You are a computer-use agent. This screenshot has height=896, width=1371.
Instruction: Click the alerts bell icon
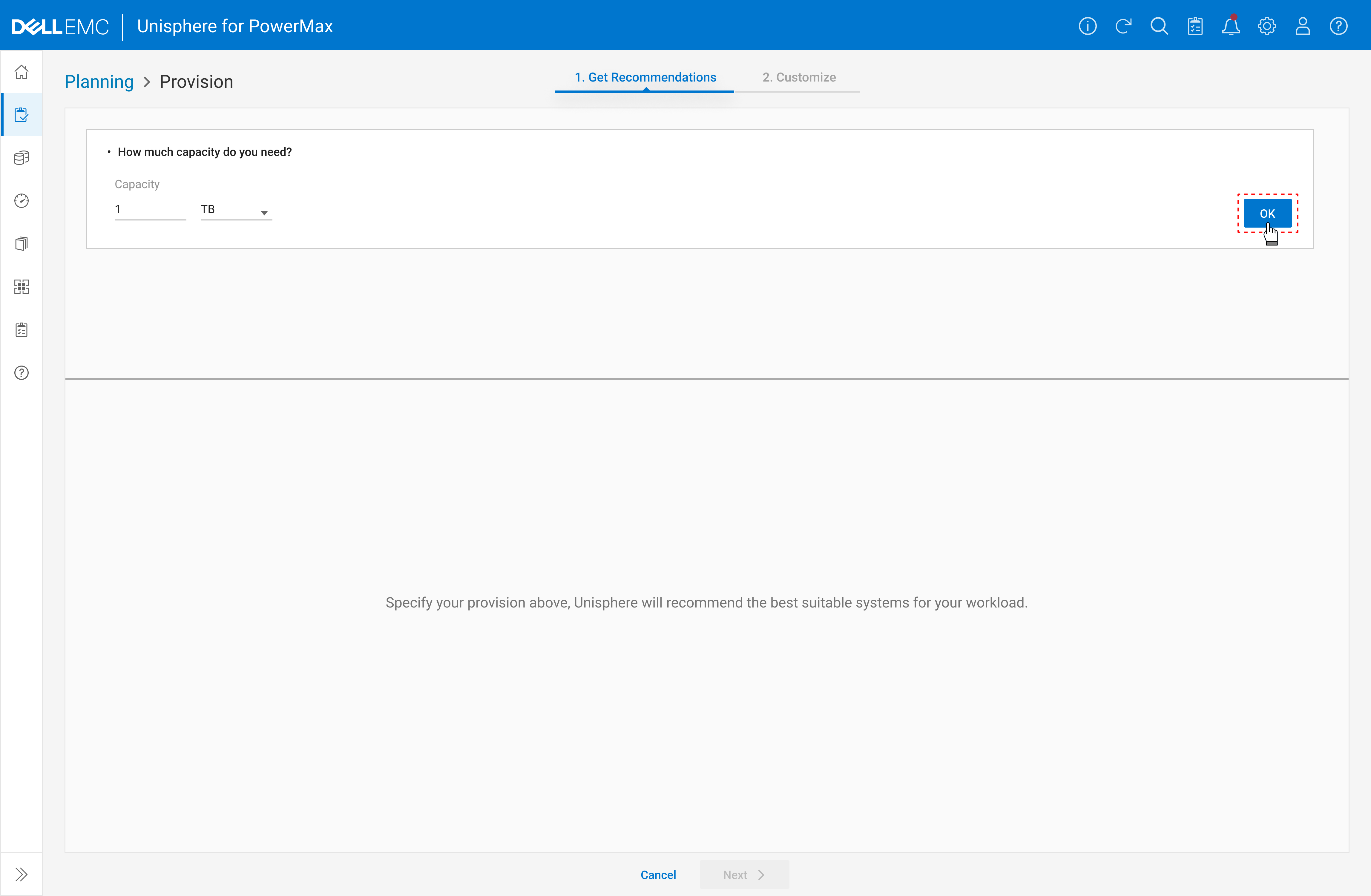(1230, 27)
